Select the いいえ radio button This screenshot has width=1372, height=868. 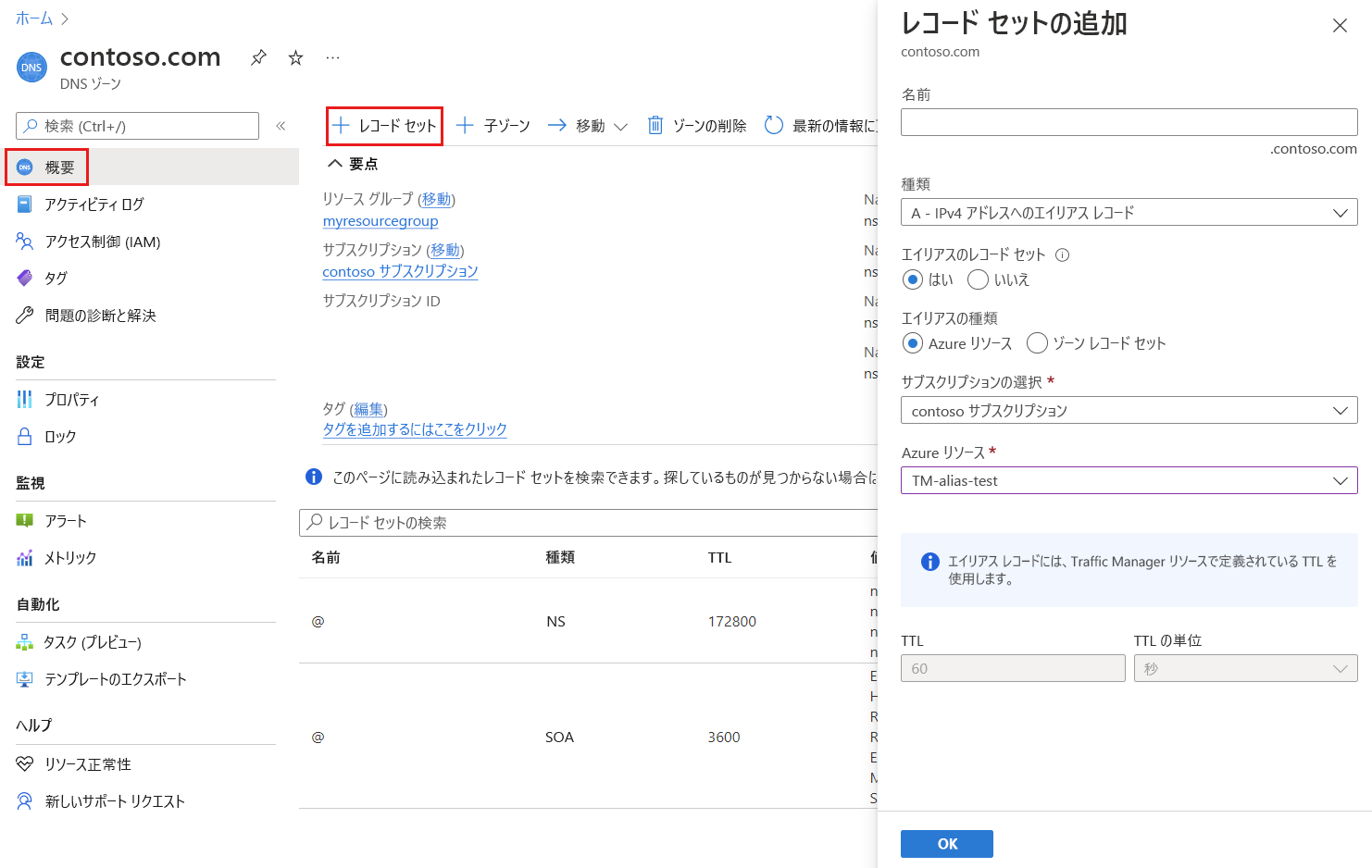978,279
